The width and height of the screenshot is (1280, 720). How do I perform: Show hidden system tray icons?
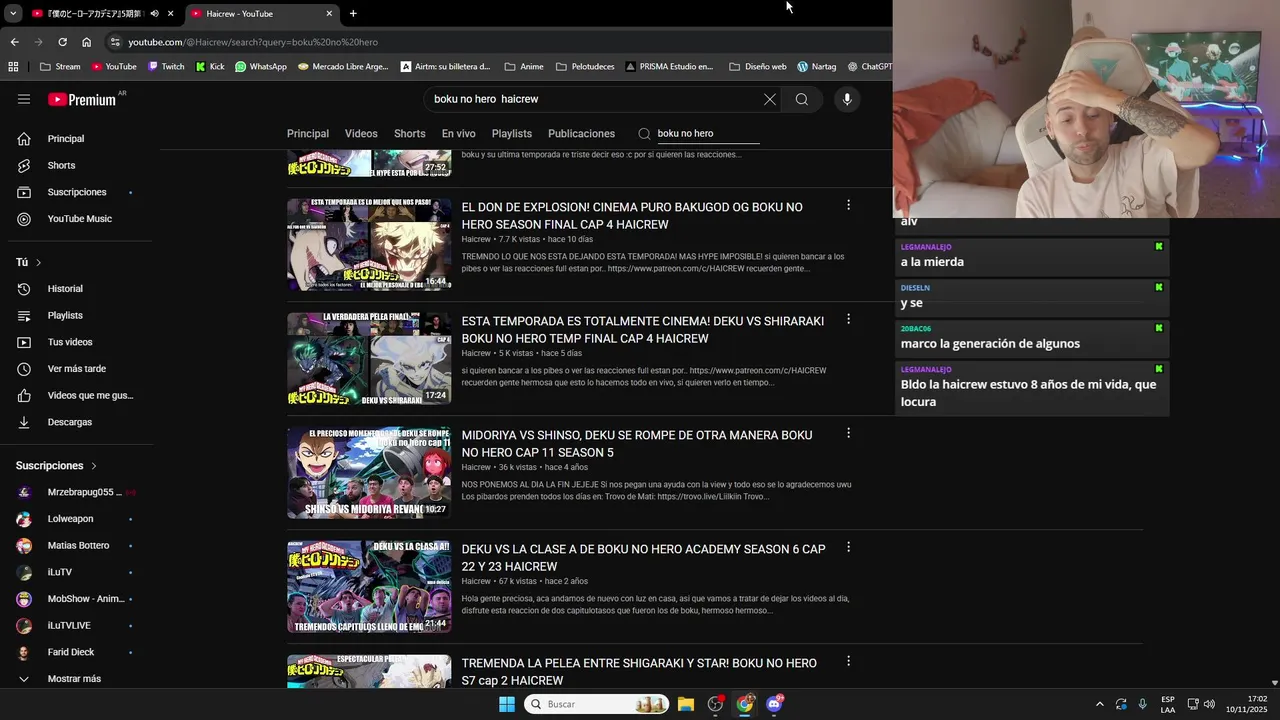pos(1099,704)
